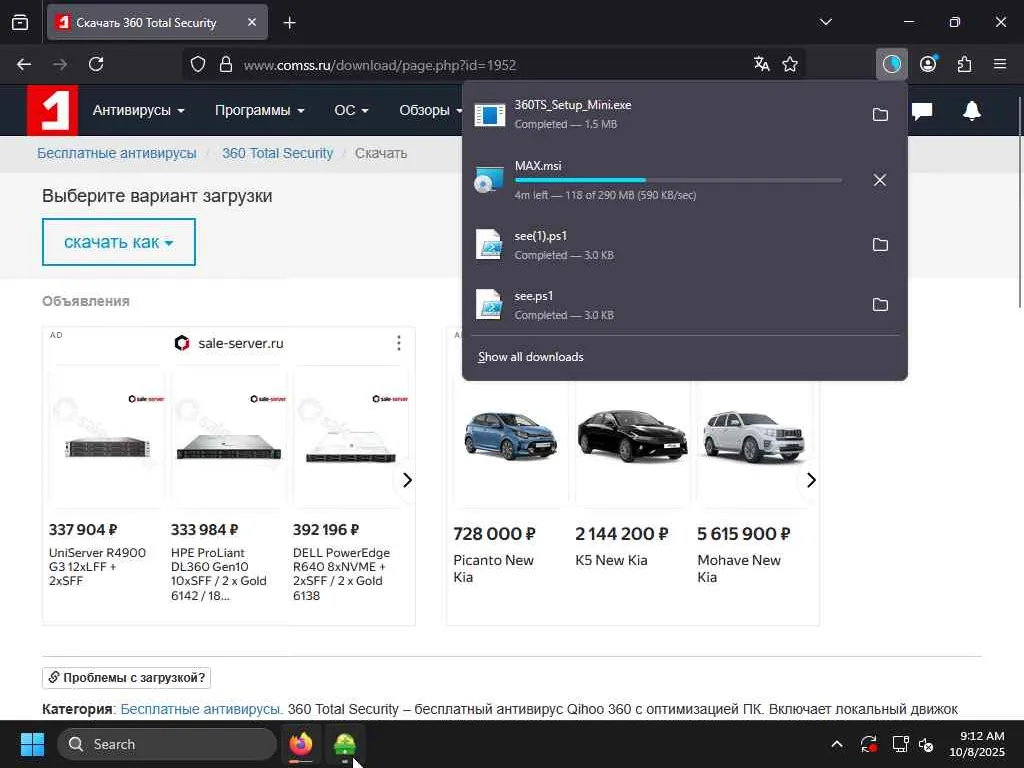Open the Firefox View tab icon
1024x768 pixels.
click(x=20, y=23)
